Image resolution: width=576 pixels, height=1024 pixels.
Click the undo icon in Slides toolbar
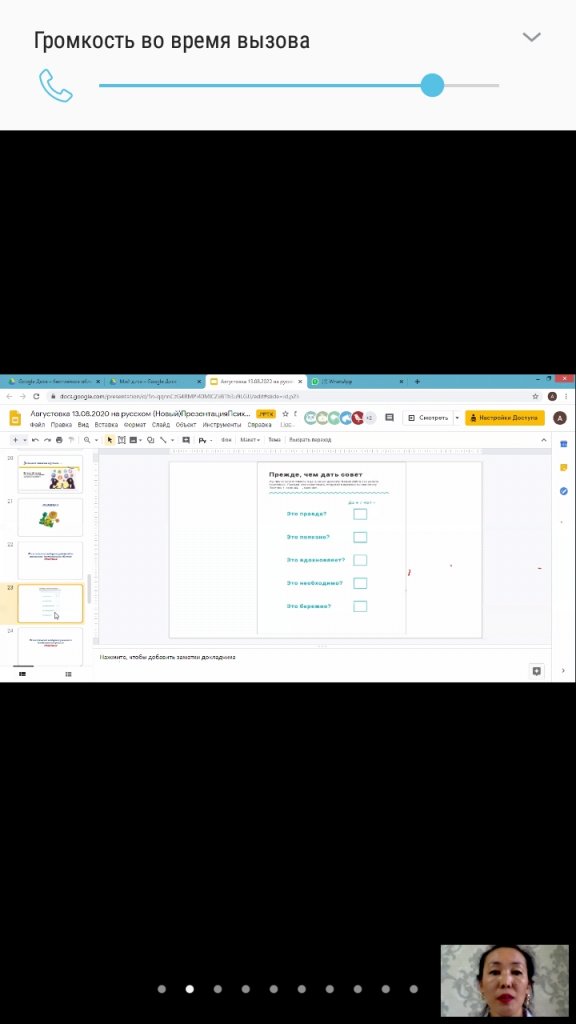[x=35, y=440]
